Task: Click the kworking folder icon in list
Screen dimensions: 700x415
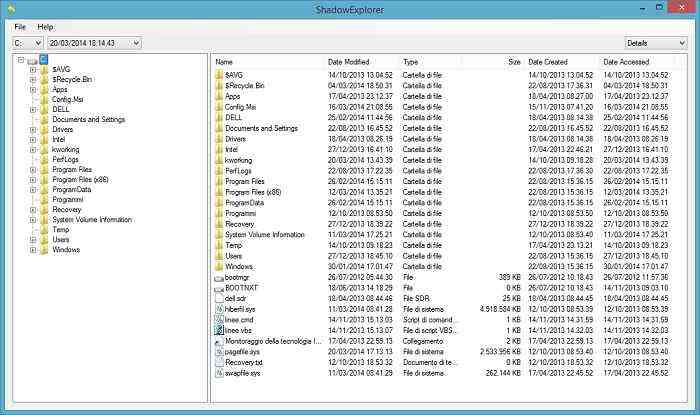Action: pyautogui.click(x=219, y=160)
